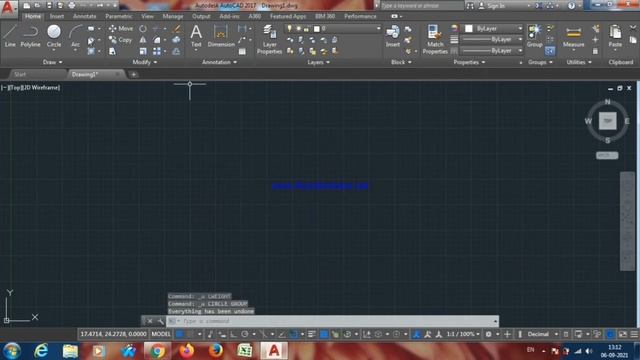This screenshot has width=640, height=360.
Task: Open the linetype ByLayer dropdown
Action: (492, 51)
